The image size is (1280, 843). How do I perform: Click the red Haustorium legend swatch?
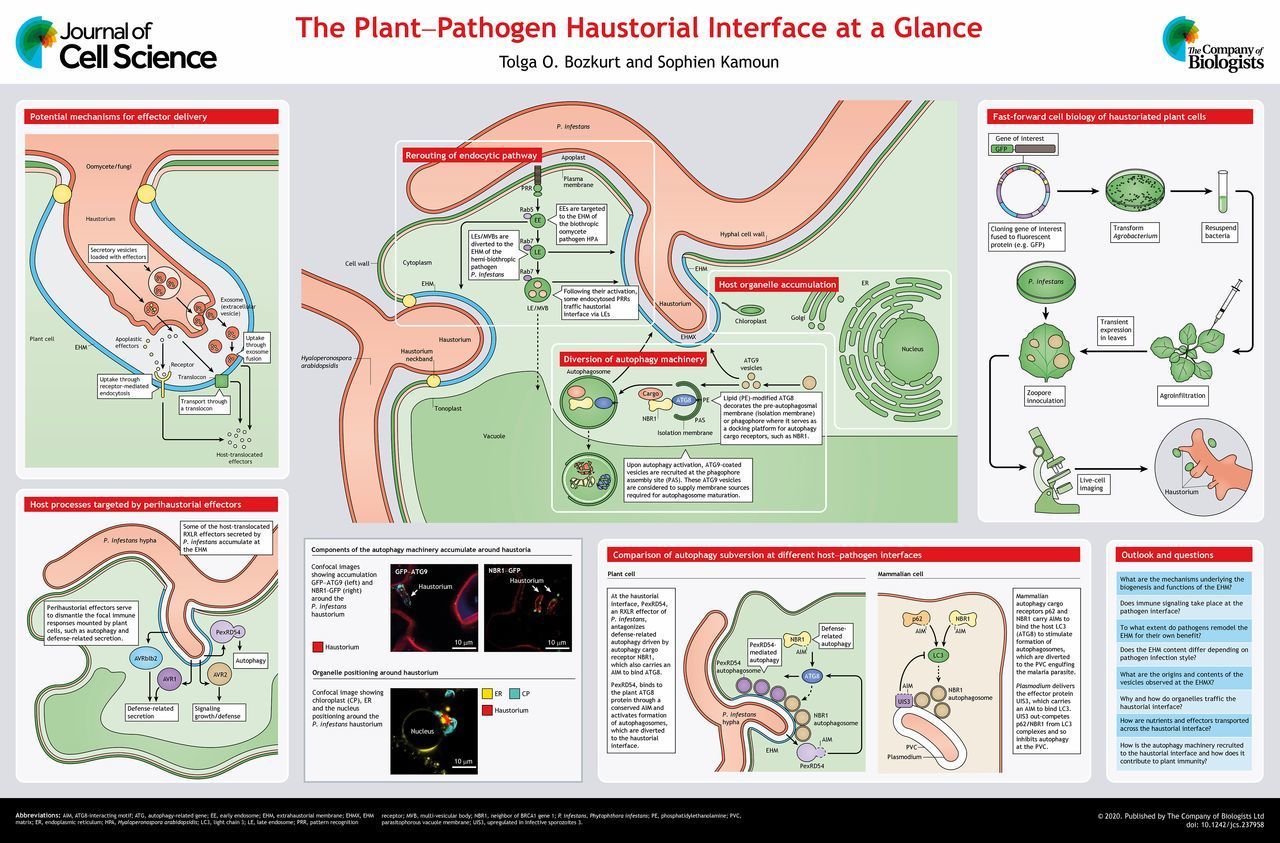(317, 647)
